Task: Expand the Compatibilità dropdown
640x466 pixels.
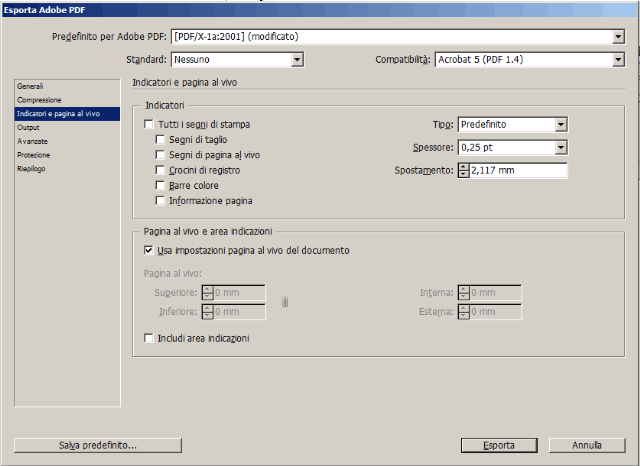Action: (x=530, y=60)
